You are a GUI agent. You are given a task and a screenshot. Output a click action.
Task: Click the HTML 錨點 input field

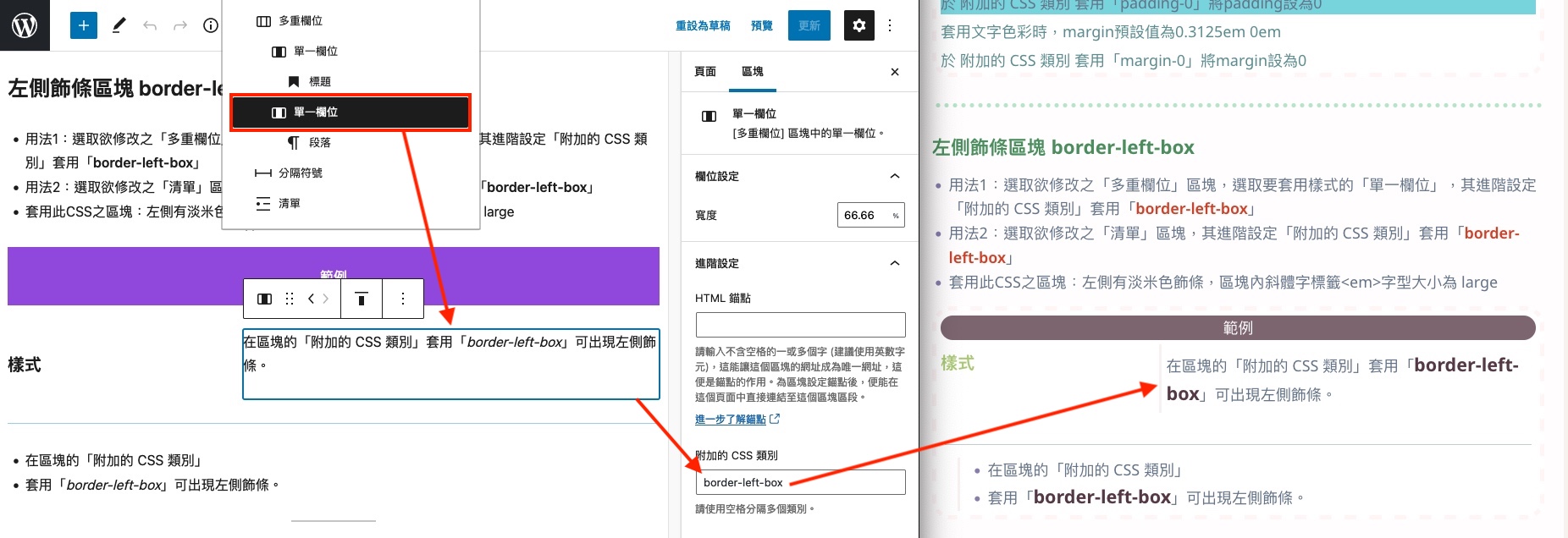point(800,325)
